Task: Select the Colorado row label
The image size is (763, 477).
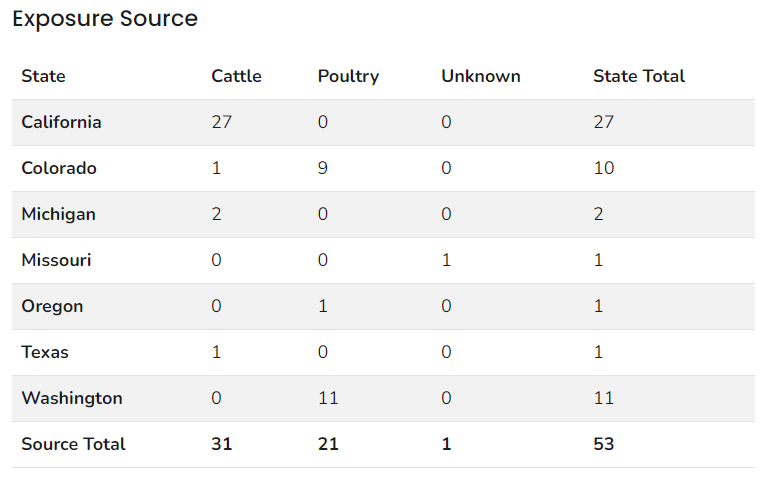Action: pyautogui.click(x=59, y=168)
